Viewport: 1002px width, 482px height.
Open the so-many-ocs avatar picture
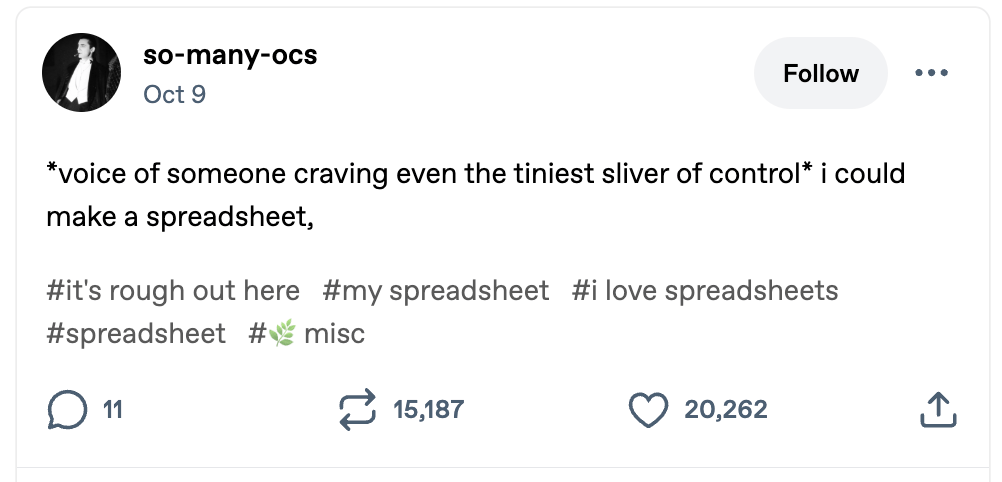tap(80, 74)
